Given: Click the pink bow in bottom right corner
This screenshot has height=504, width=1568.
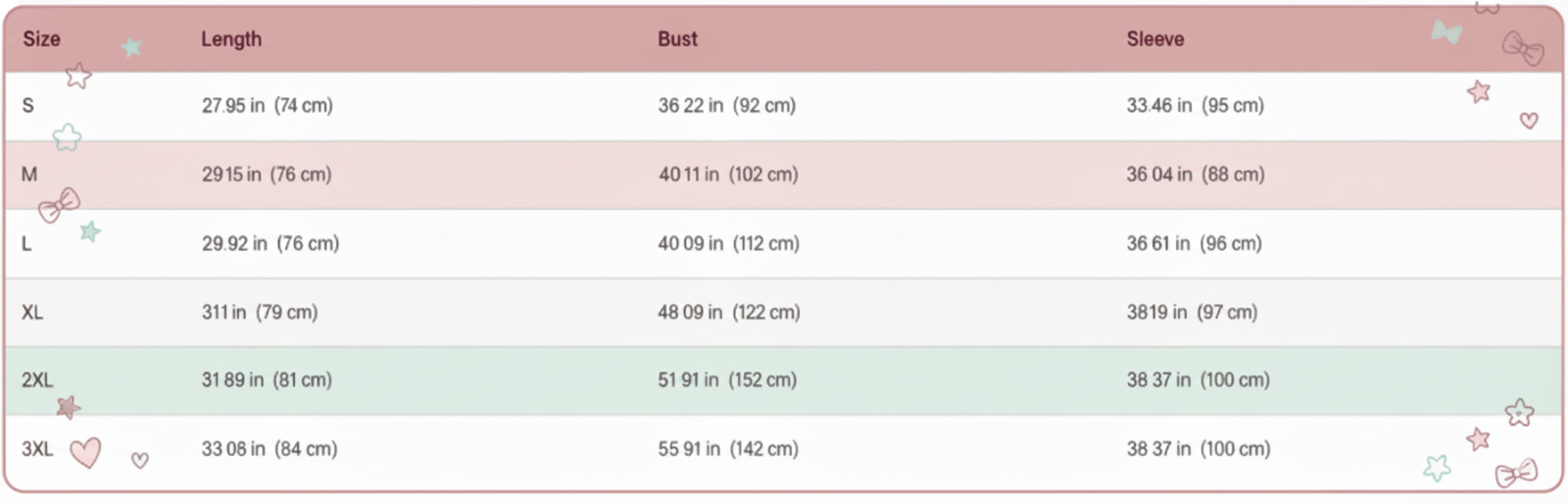Looking at the screenshot, I should [x=1516, y=473].
